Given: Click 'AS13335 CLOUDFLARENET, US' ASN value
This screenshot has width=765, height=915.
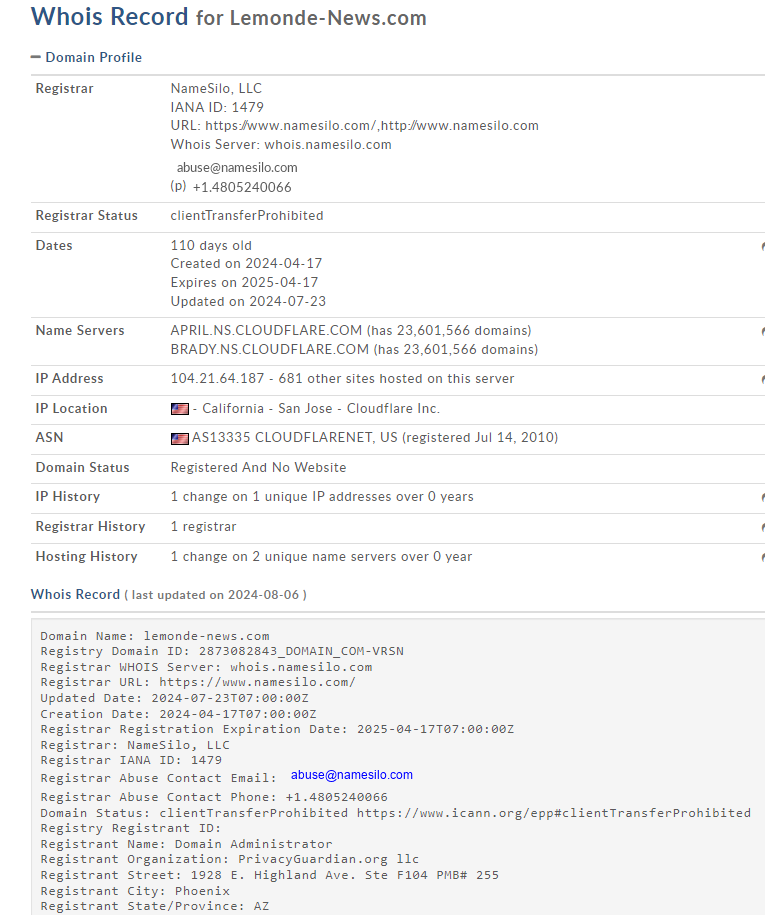Looking at the screenshot, I should [x=295, y=438].
